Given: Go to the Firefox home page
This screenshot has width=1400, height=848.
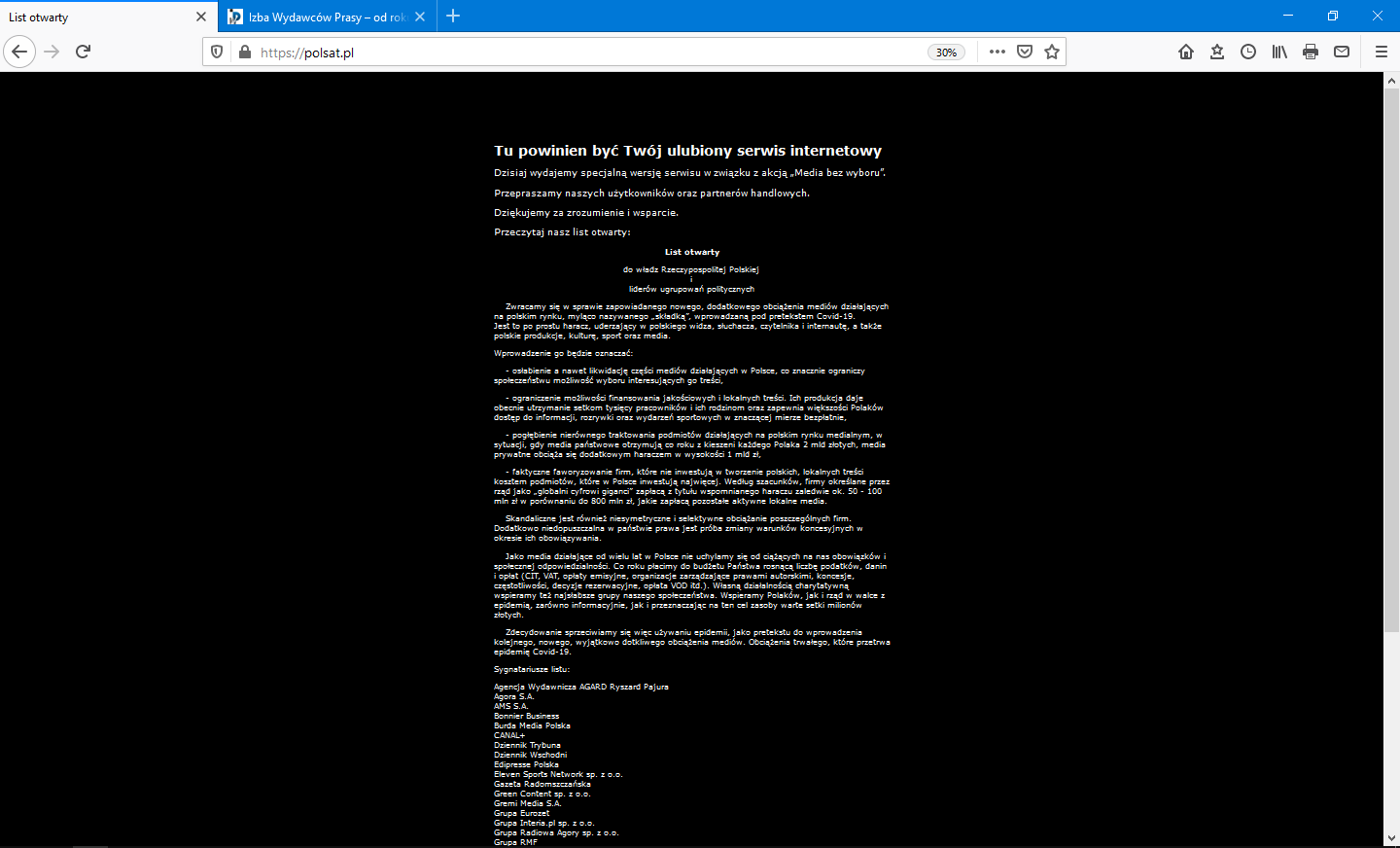Looking at the screenshot, I should pos(1186,52).
